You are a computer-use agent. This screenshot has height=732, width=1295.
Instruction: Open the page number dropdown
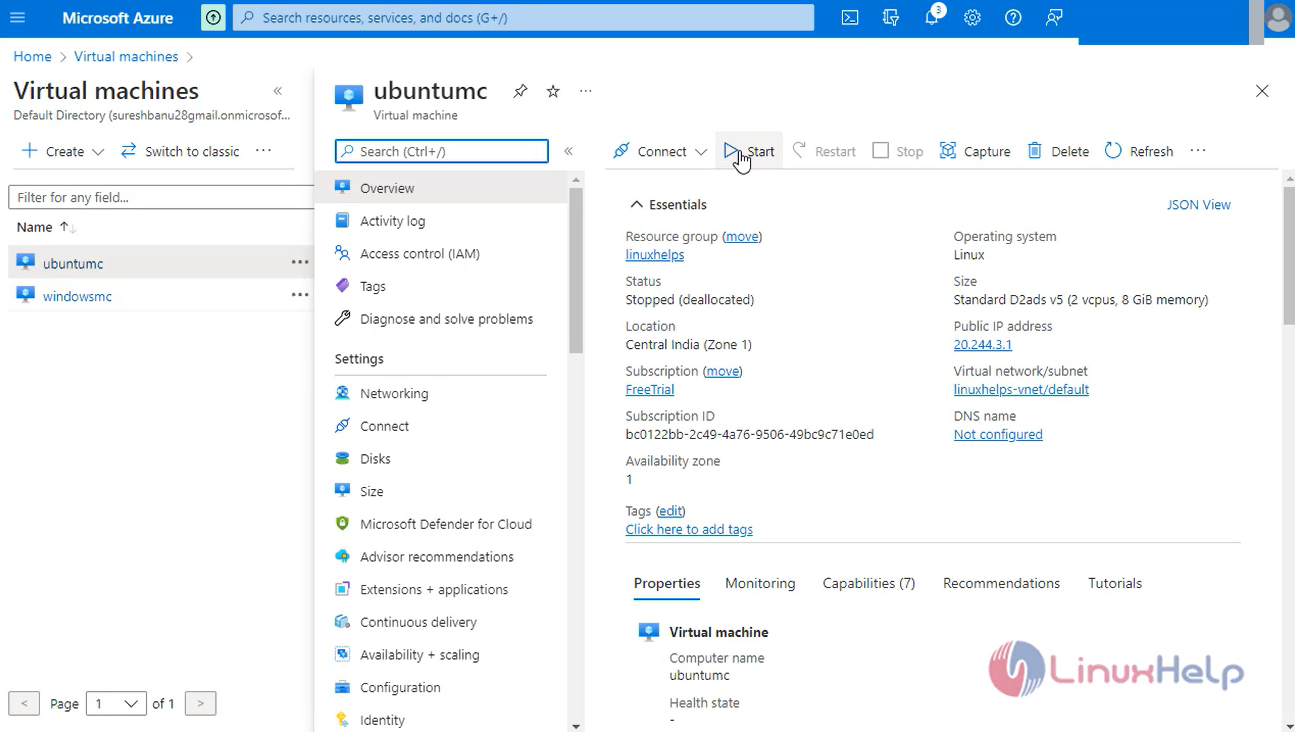116,704
